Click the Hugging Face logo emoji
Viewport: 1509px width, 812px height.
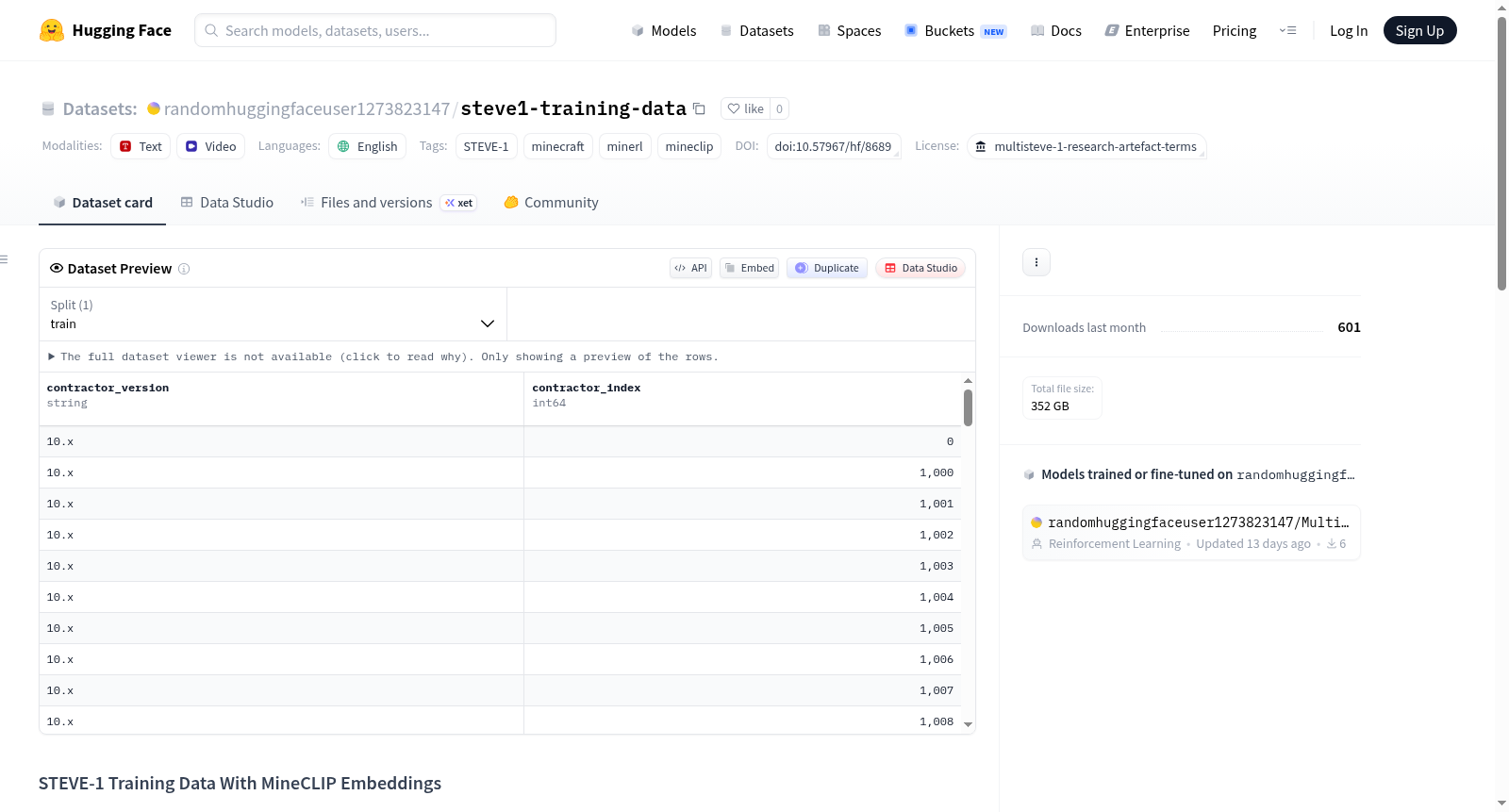click(x=52, y=30)
